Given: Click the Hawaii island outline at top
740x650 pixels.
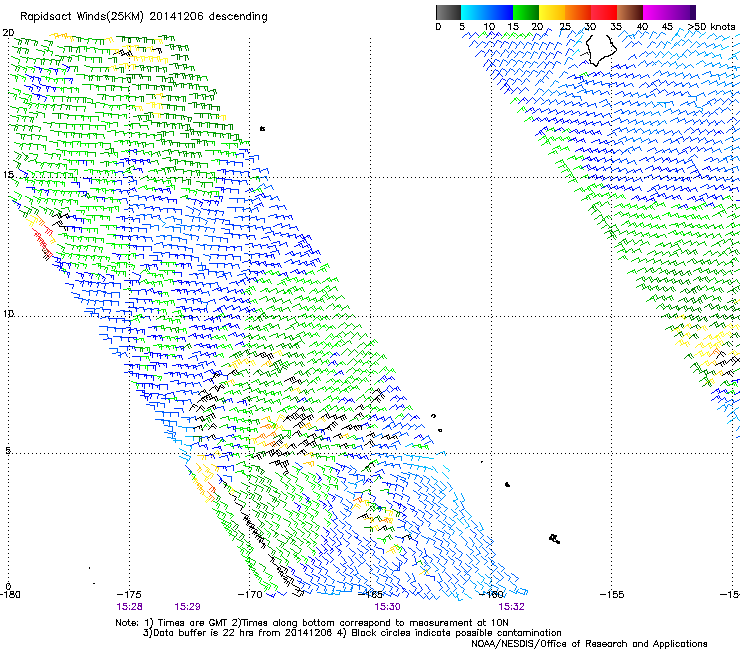Looking at the screenshot, I should [x=601, y=50].
